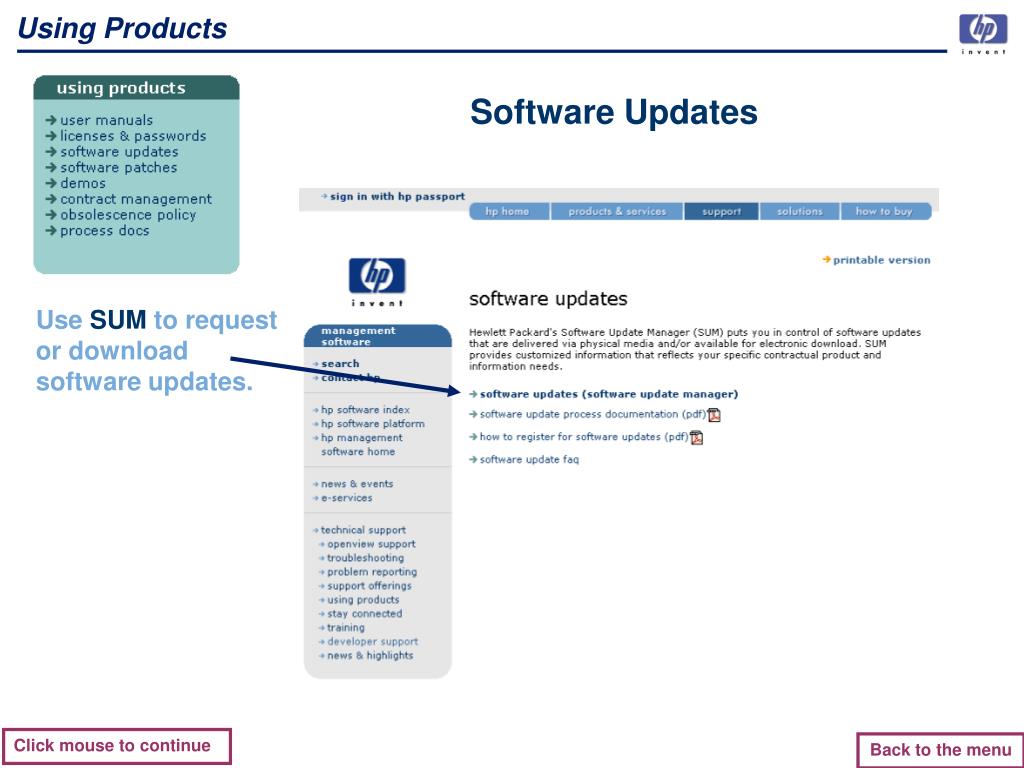Open contract management link
This screenshot has width=1024, height=768.
click(x=136, y=199)
